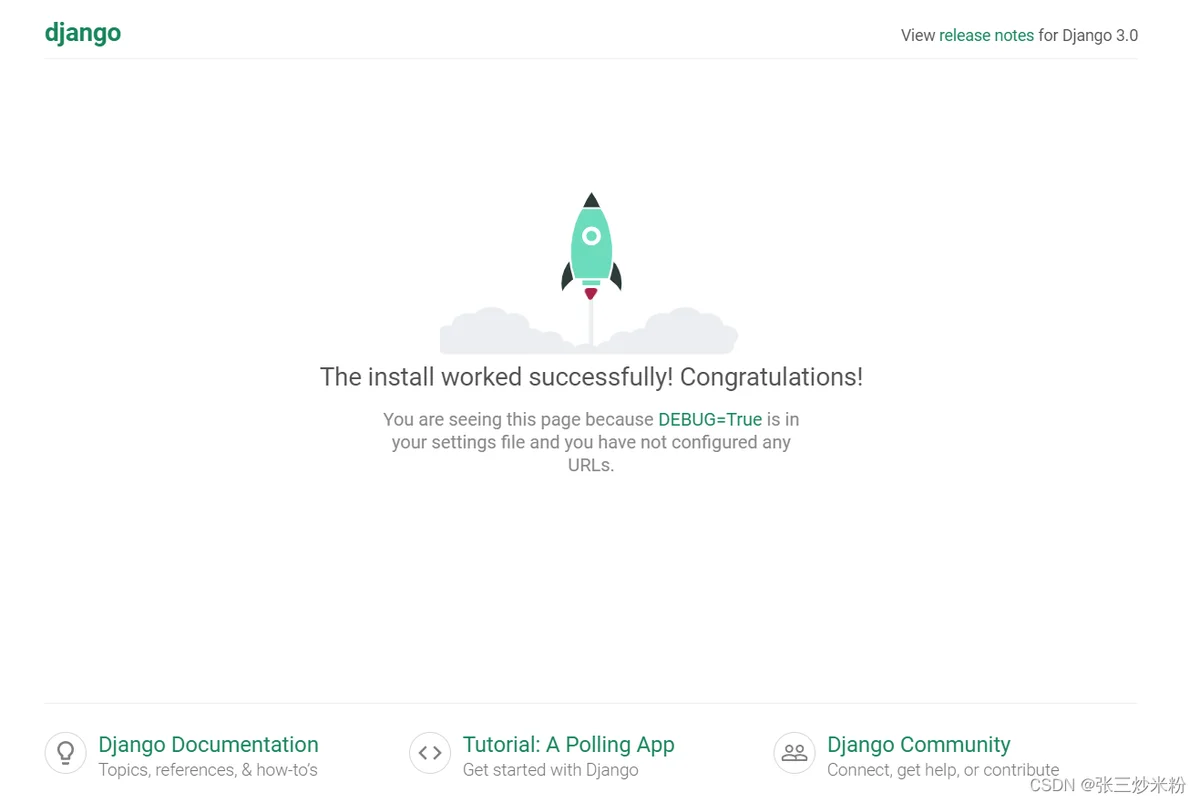Click 'Topics, references, & how-to's' text
Image resolution: width=1200 pixels, height=803 pixels.
pyautogui.click(x=208, y=770)
